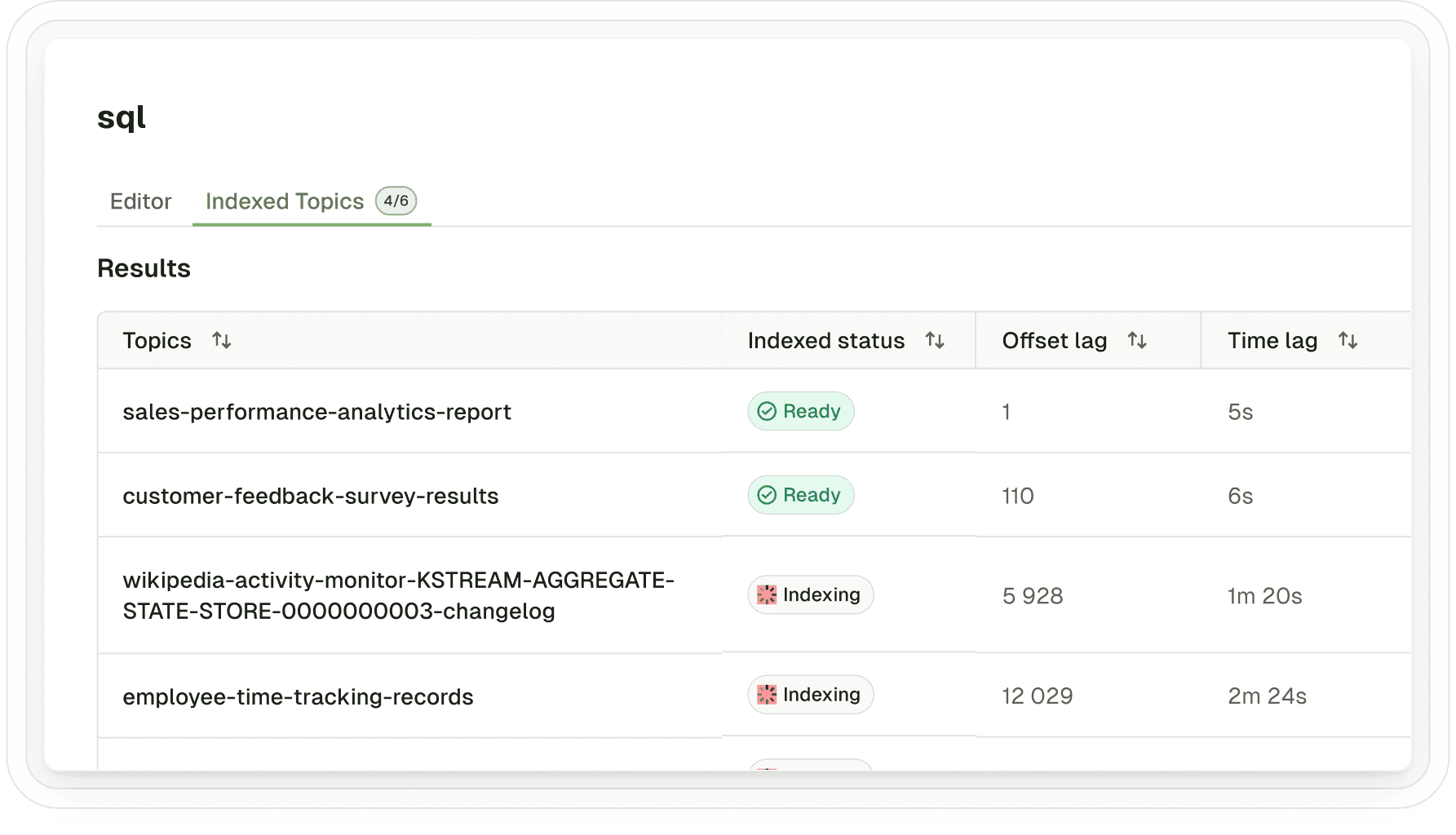Click the Ready checkmark icon for sales-performance-analytics-report

coord(766,411)
